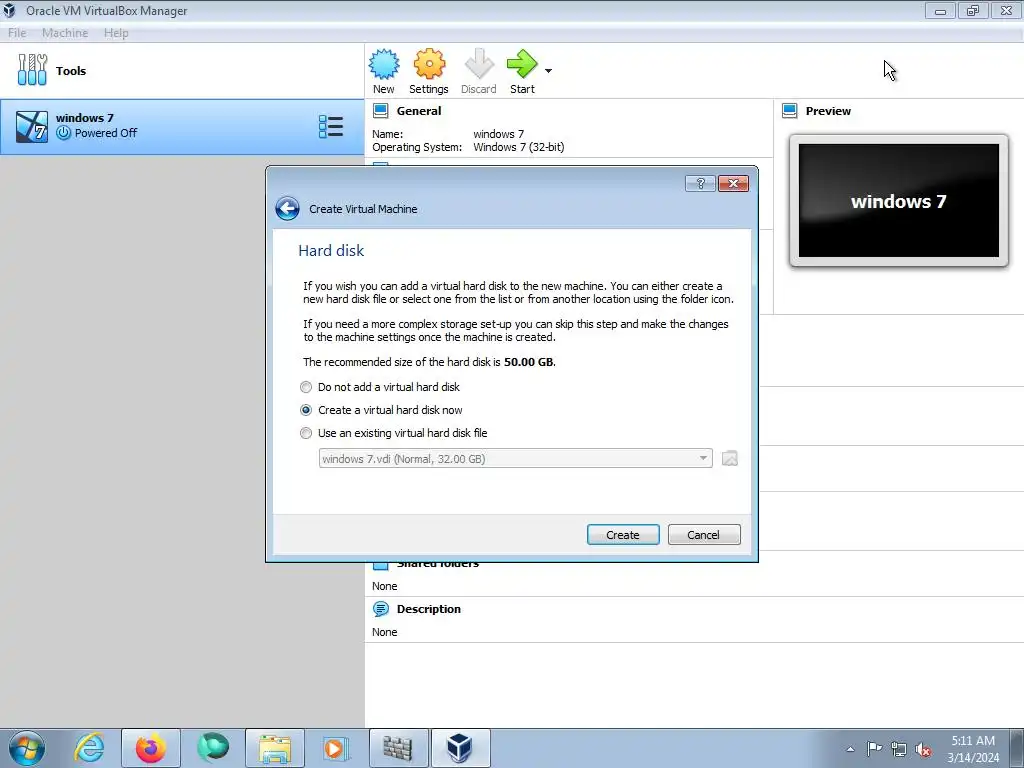Screen dimensions: 1024x768
Task: Open Windows Explorer folder taskbar icon
Action: point(275,748)
